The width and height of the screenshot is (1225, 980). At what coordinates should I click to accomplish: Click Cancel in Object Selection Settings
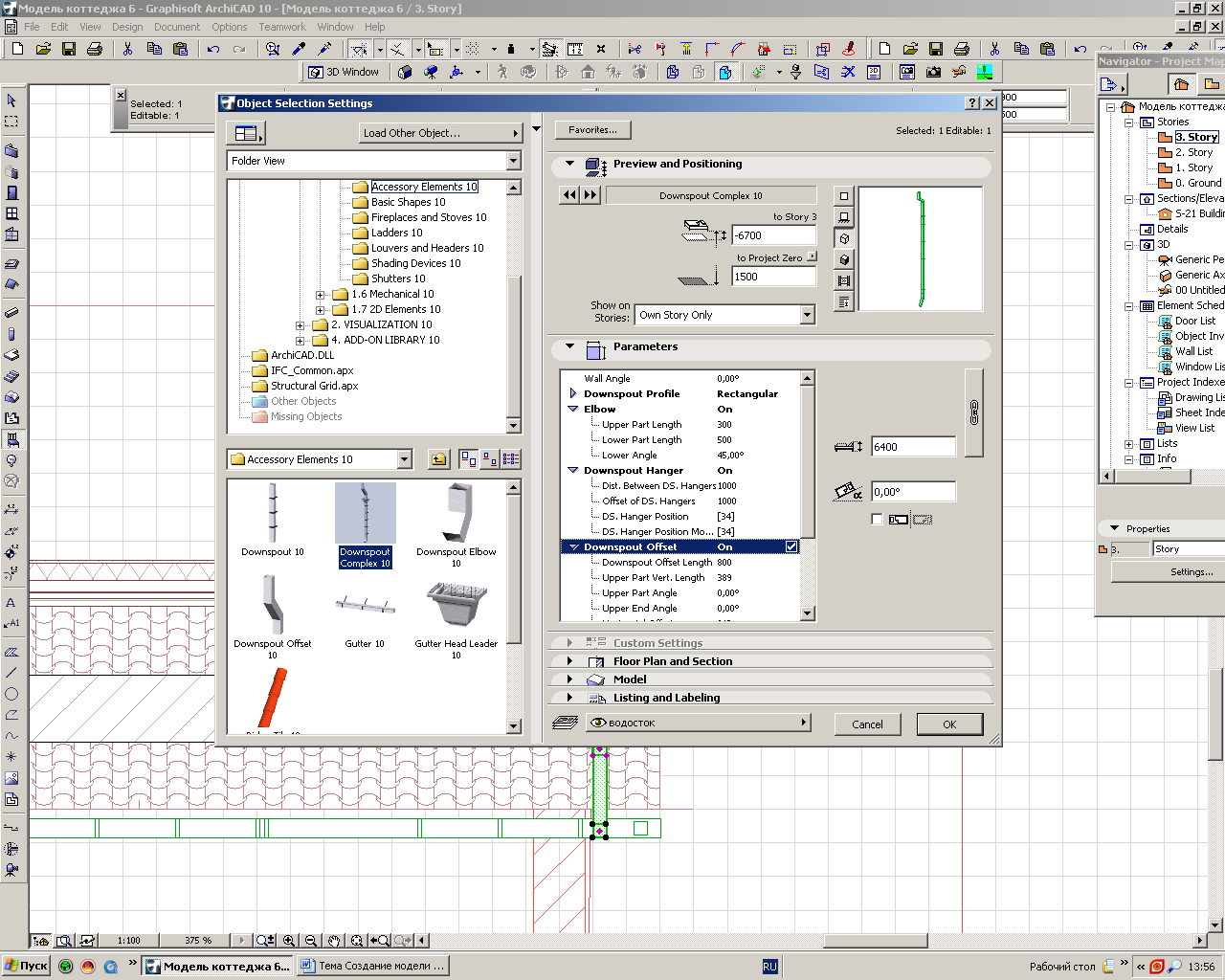(x=868, y=724)
